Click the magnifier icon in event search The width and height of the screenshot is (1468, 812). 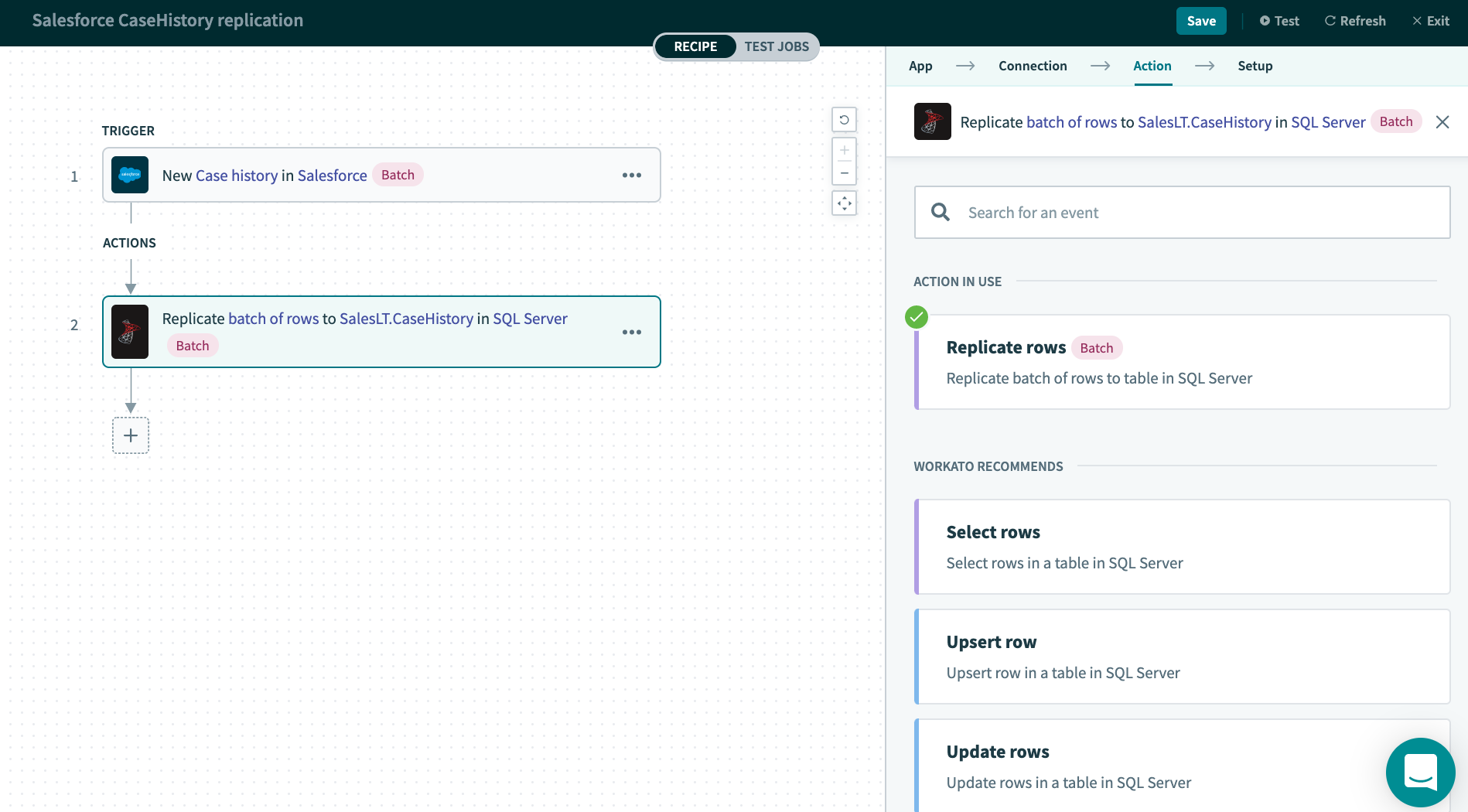tap(941, 212)
